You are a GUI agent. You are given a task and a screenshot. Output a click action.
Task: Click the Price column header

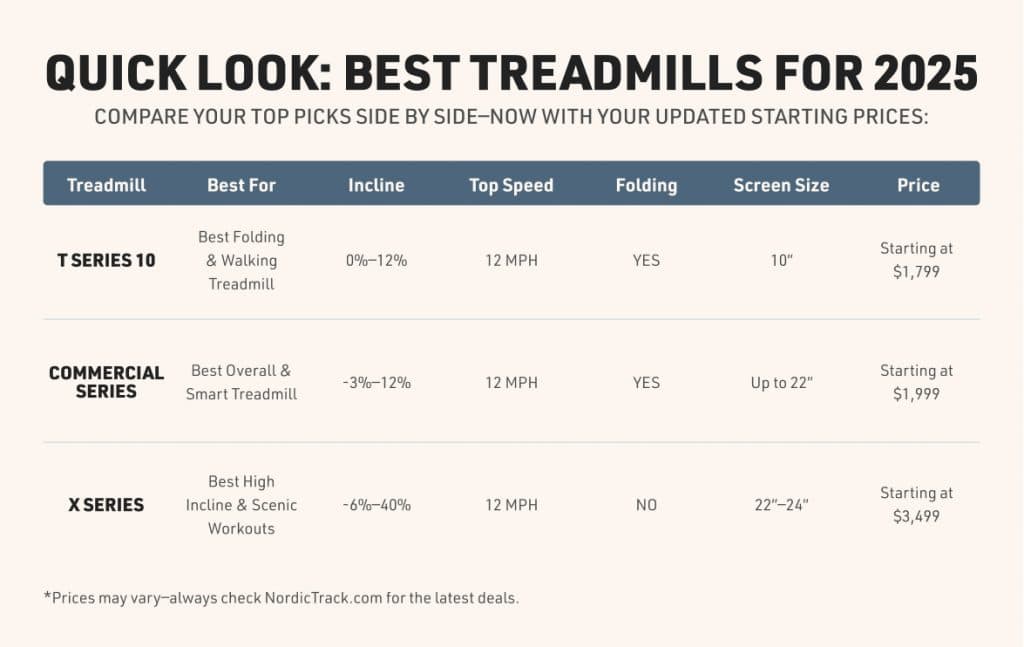tap(917, 185)
